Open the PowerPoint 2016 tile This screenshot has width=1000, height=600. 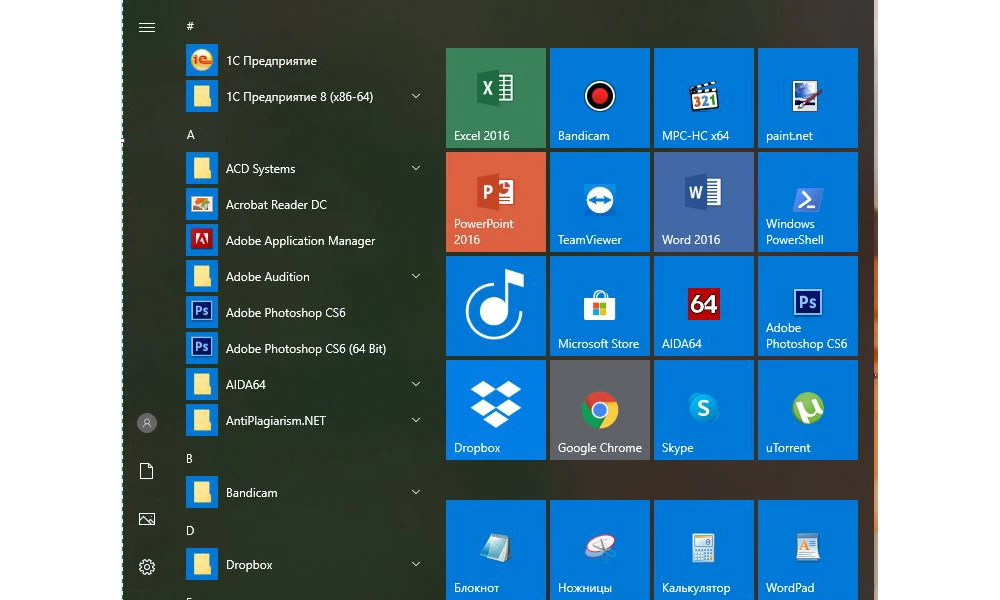click(x=496, y=201)
